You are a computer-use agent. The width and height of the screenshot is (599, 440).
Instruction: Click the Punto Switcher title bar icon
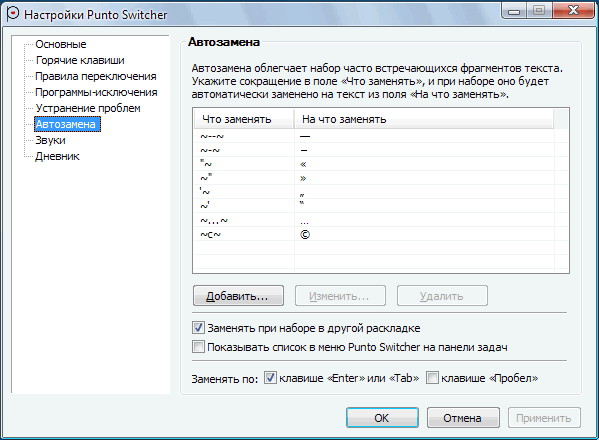13,14
